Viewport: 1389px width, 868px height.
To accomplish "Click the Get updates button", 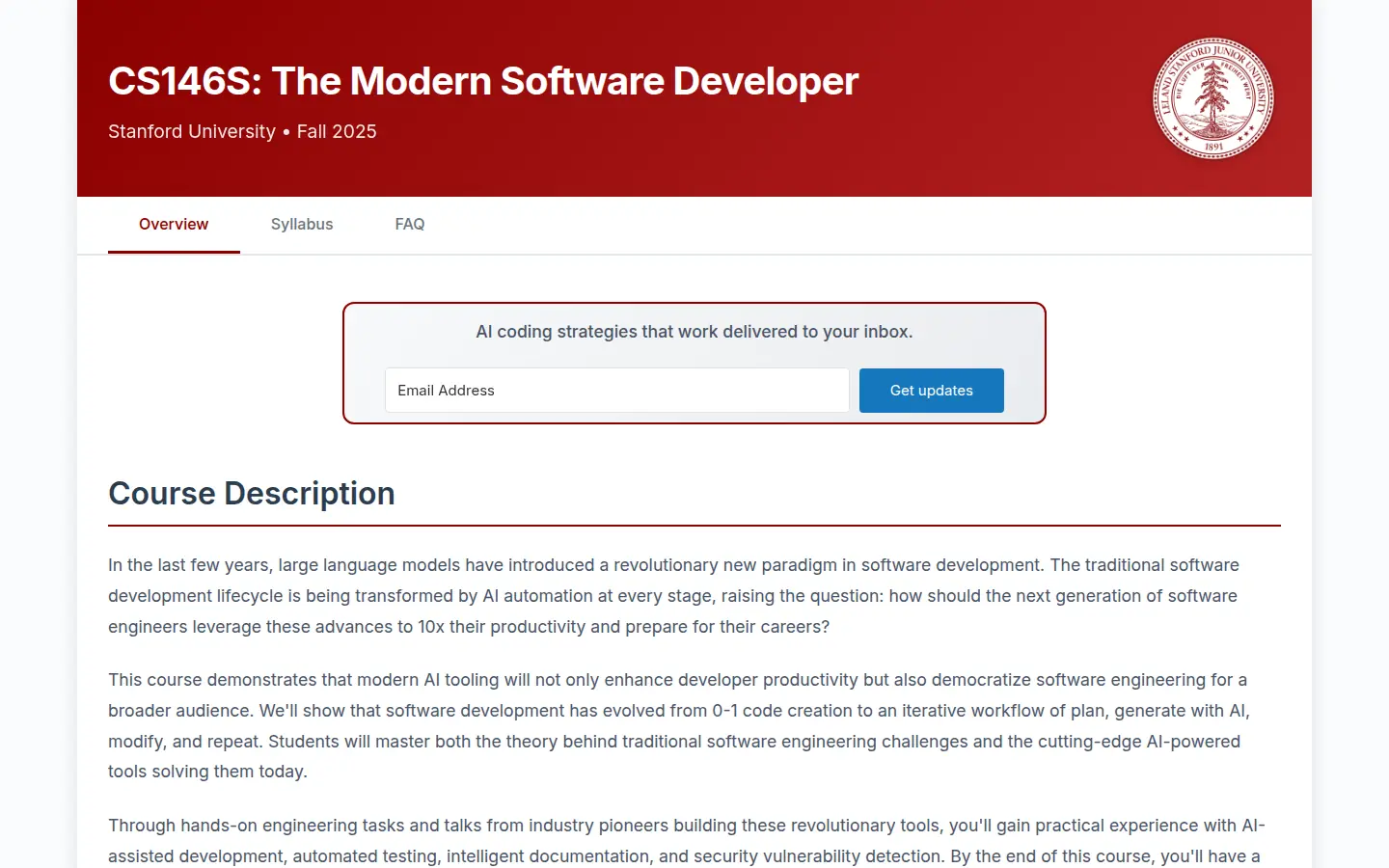I will (932, 391).
